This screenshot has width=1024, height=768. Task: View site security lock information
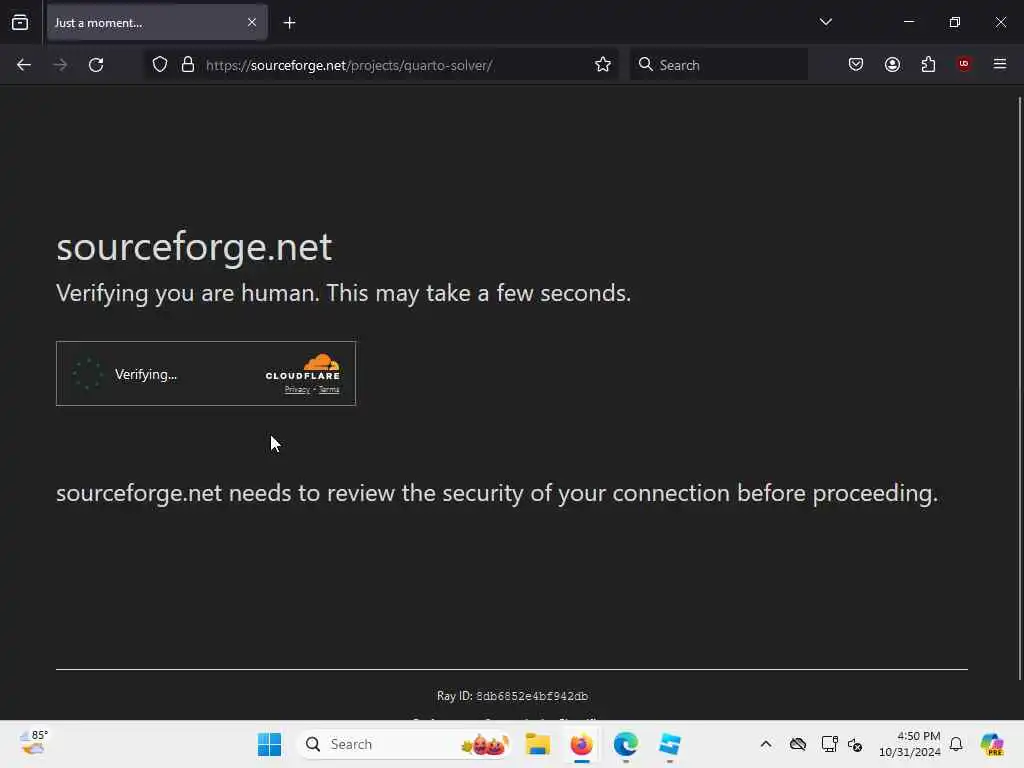[x=188, y=65]
